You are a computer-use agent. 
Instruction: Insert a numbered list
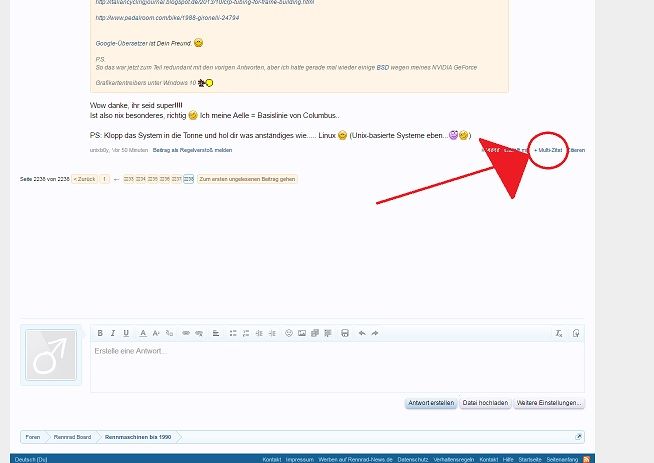[246, 333]
